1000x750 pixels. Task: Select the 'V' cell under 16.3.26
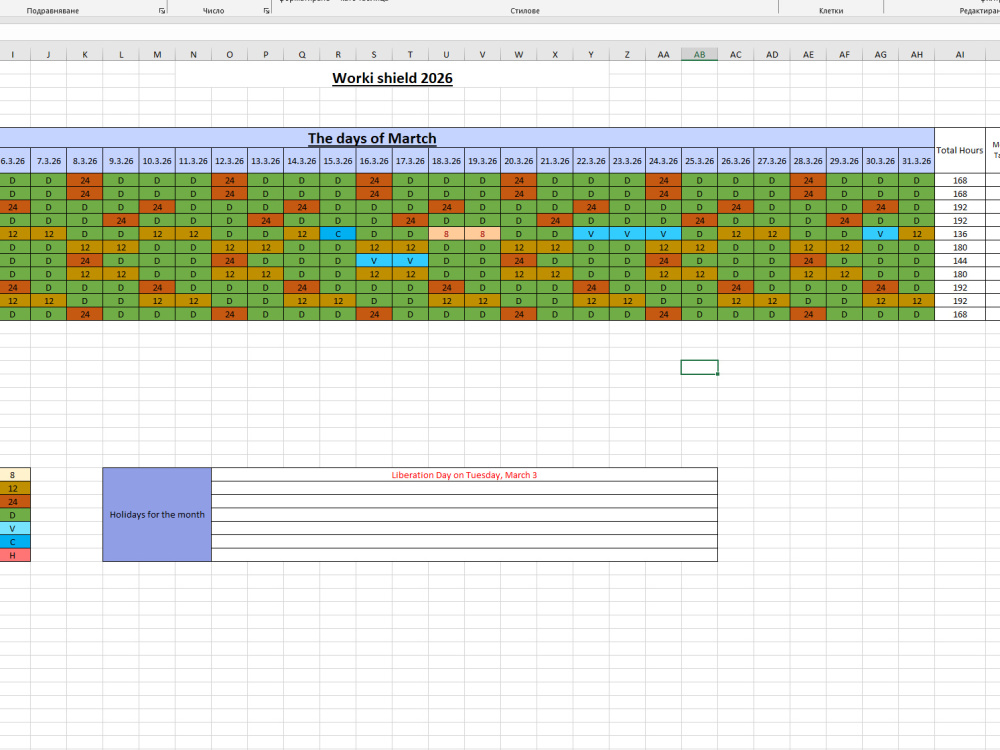click(x=374, y=261)
